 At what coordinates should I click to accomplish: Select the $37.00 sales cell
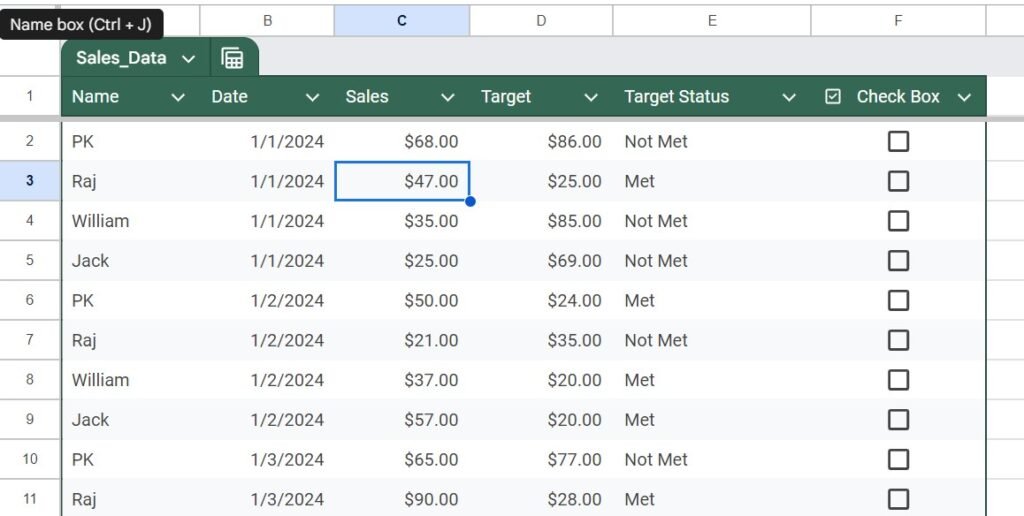[402, 379]
